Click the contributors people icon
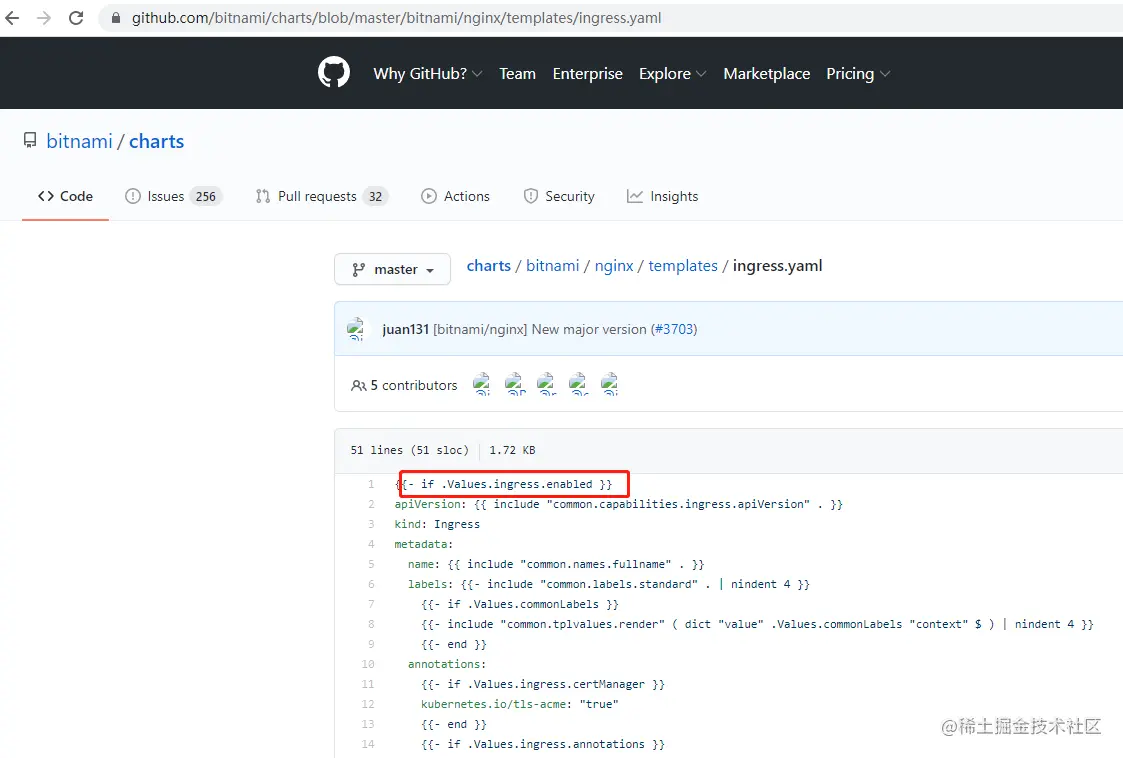Screen dimensions: 1123x758 pos(358,385)
